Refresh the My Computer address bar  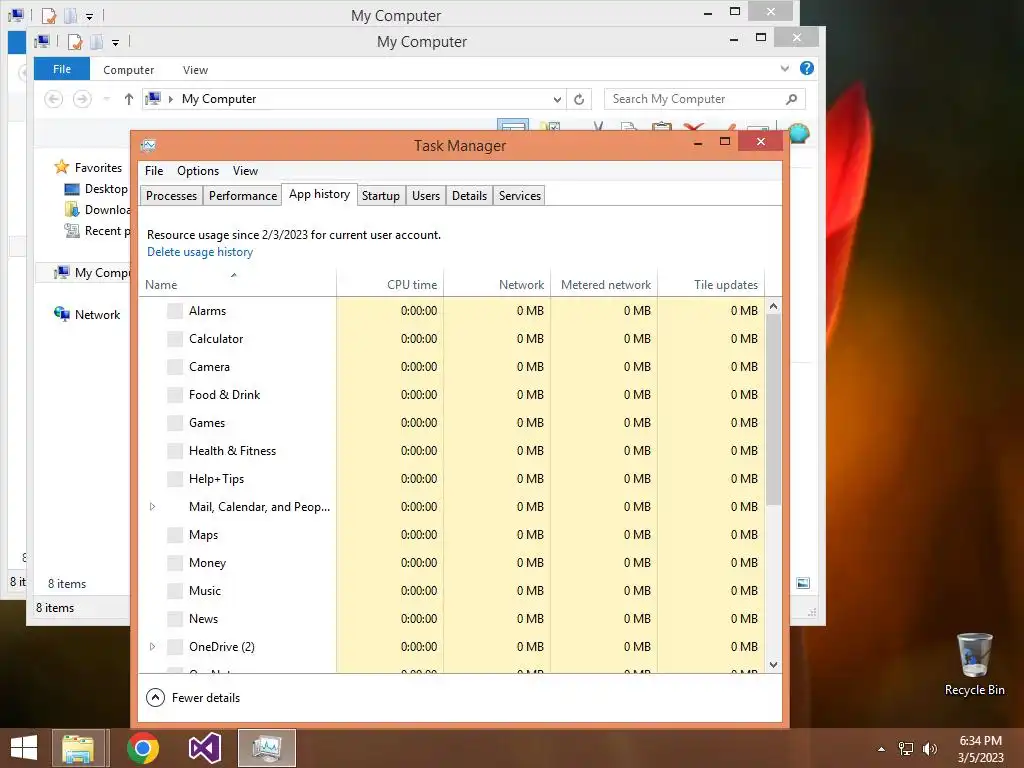point(579,99)
